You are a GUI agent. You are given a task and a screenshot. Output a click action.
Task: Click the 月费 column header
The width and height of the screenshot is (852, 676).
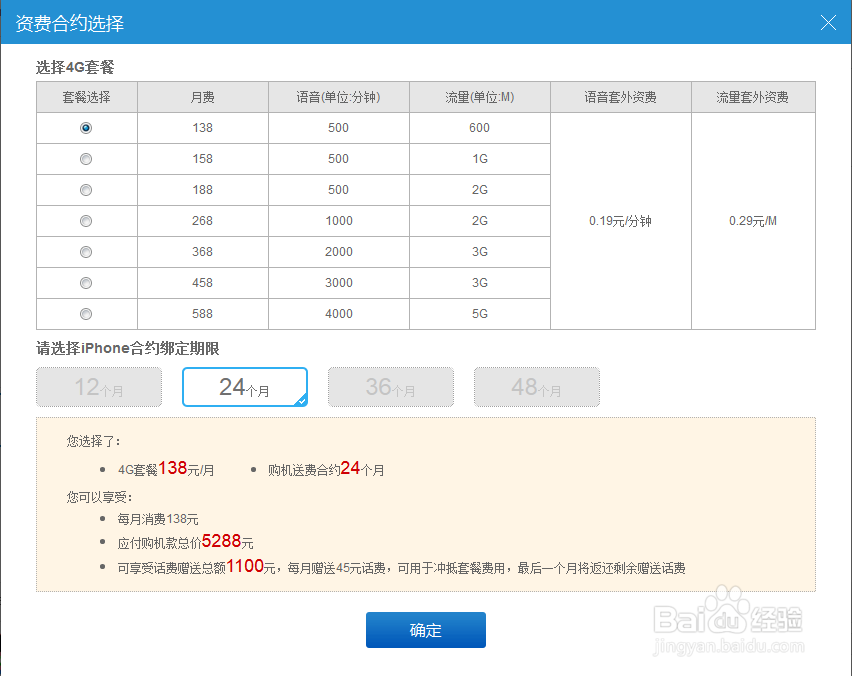202,97
